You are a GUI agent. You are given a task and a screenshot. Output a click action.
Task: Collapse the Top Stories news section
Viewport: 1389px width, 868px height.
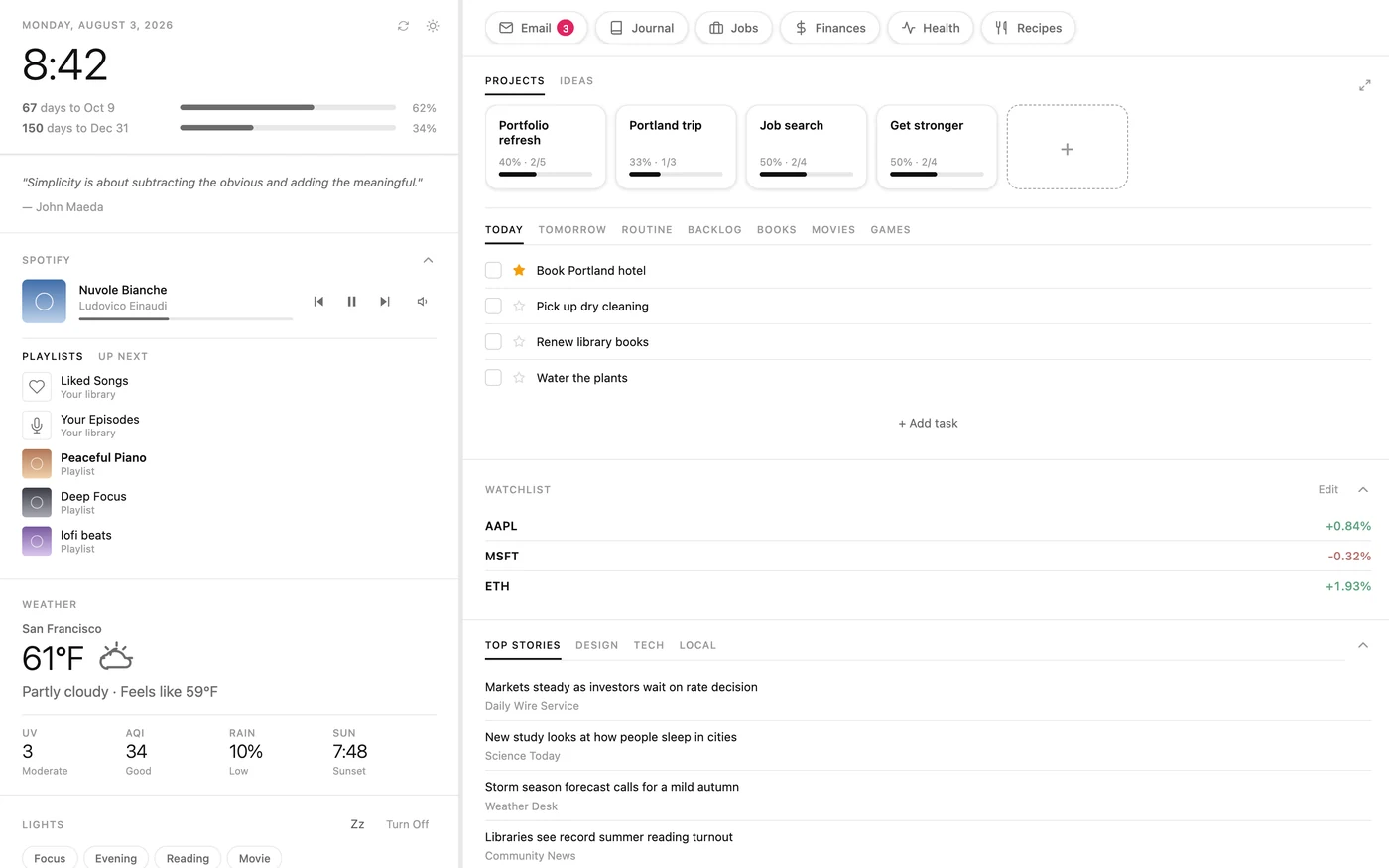1363,645
